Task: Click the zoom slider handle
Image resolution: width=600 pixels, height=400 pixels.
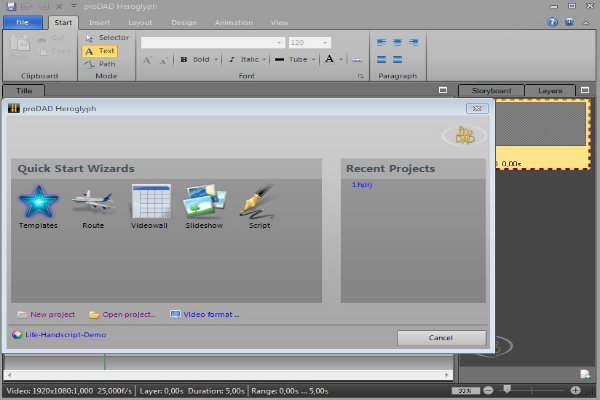Action: pyautogui.click(x=507, y=389)
